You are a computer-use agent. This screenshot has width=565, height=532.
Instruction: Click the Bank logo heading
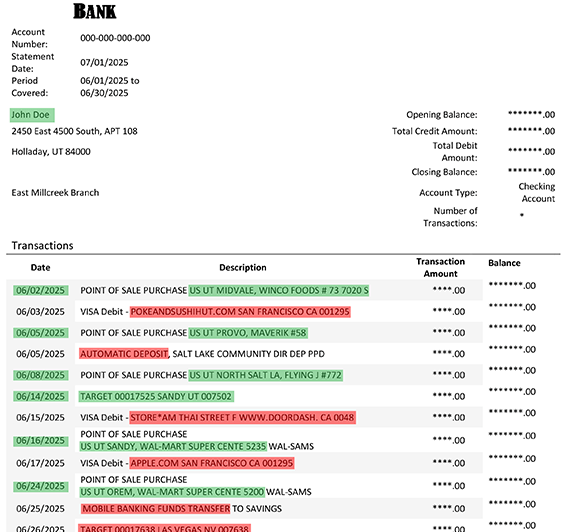coord(95,11)
